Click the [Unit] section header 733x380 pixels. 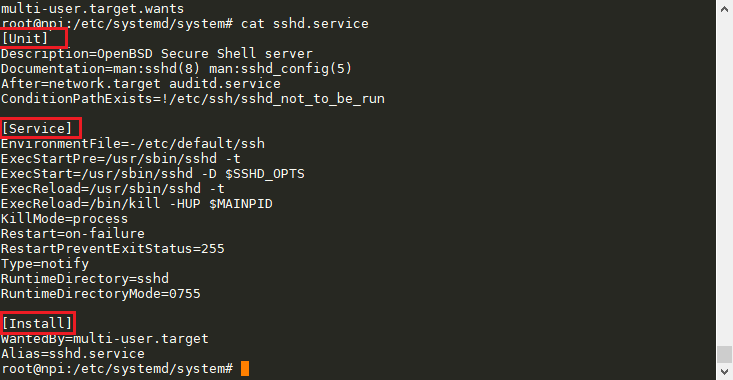pyautogui.click(x=25, y=38)
